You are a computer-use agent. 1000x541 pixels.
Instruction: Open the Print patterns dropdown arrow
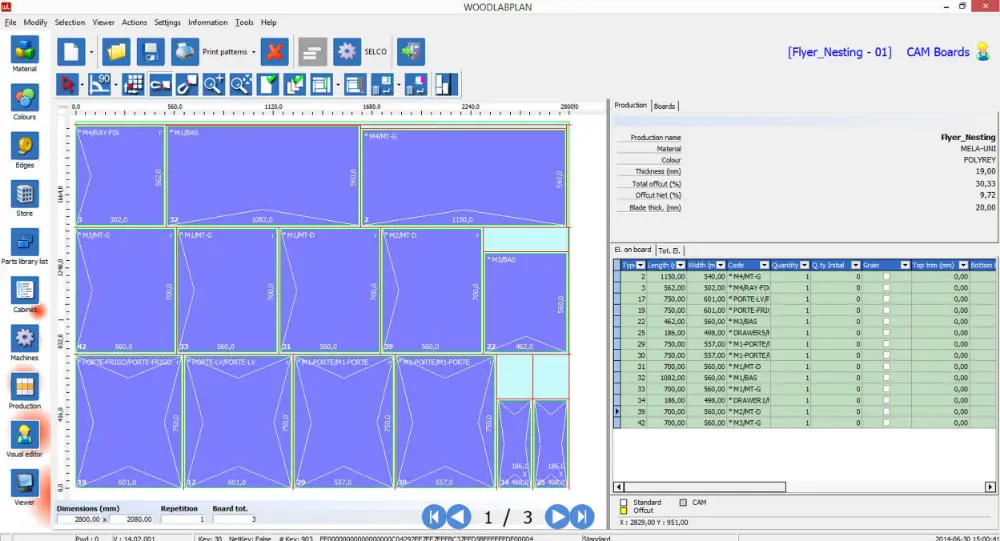pos(254,52)
